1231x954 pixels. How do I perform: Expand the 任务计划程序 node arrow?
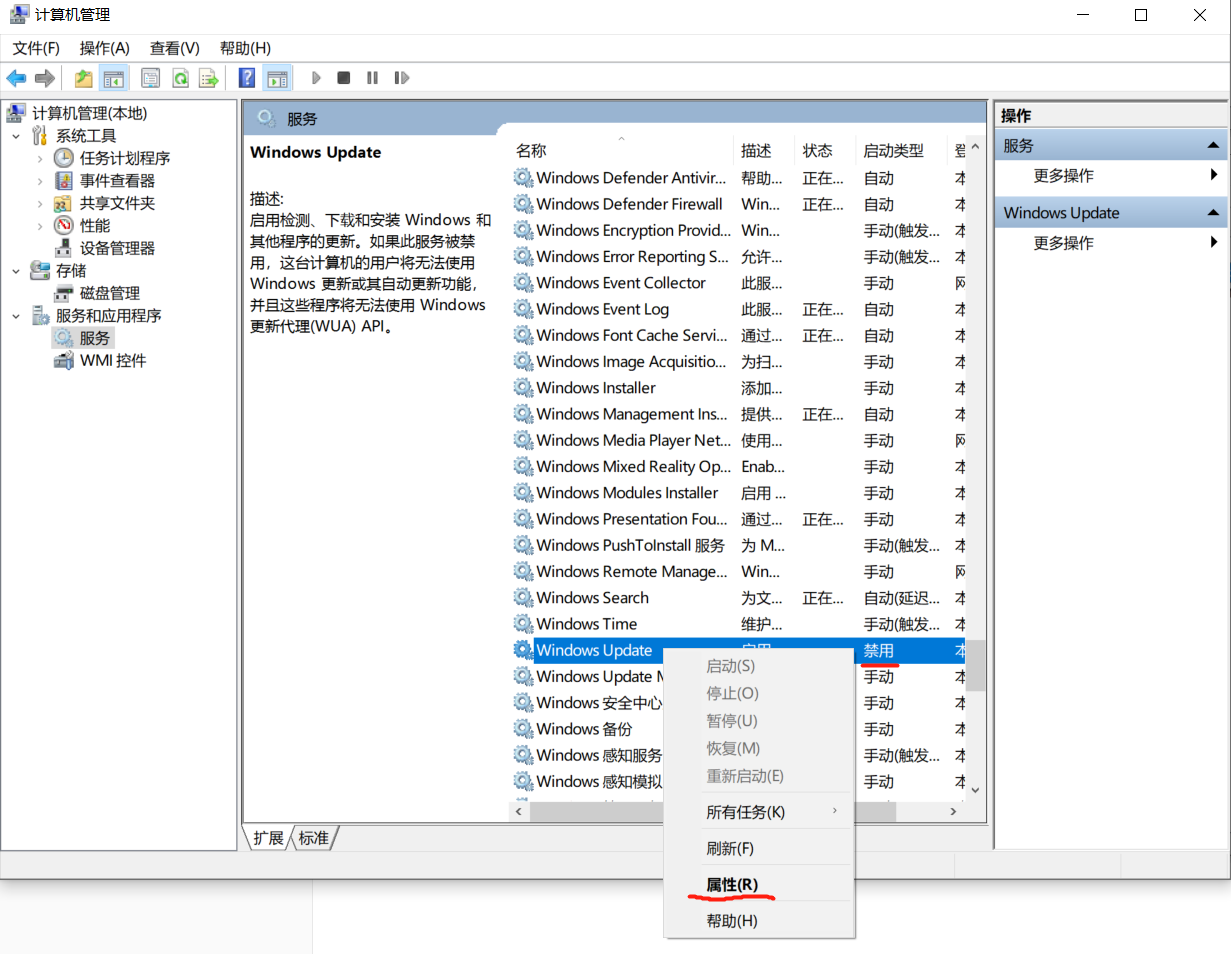[40, 158]
